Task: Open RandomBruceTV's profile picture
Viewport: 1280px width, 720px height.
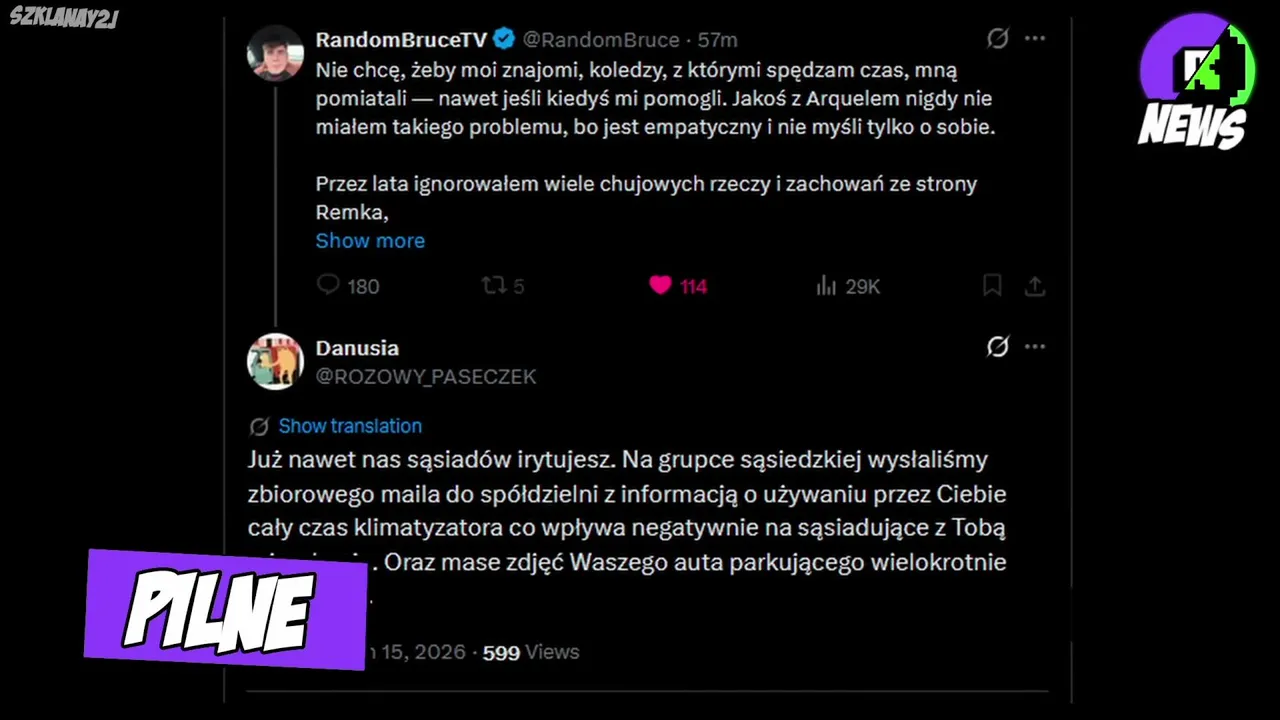Action: pyautogui.click(x=275, y=53)
